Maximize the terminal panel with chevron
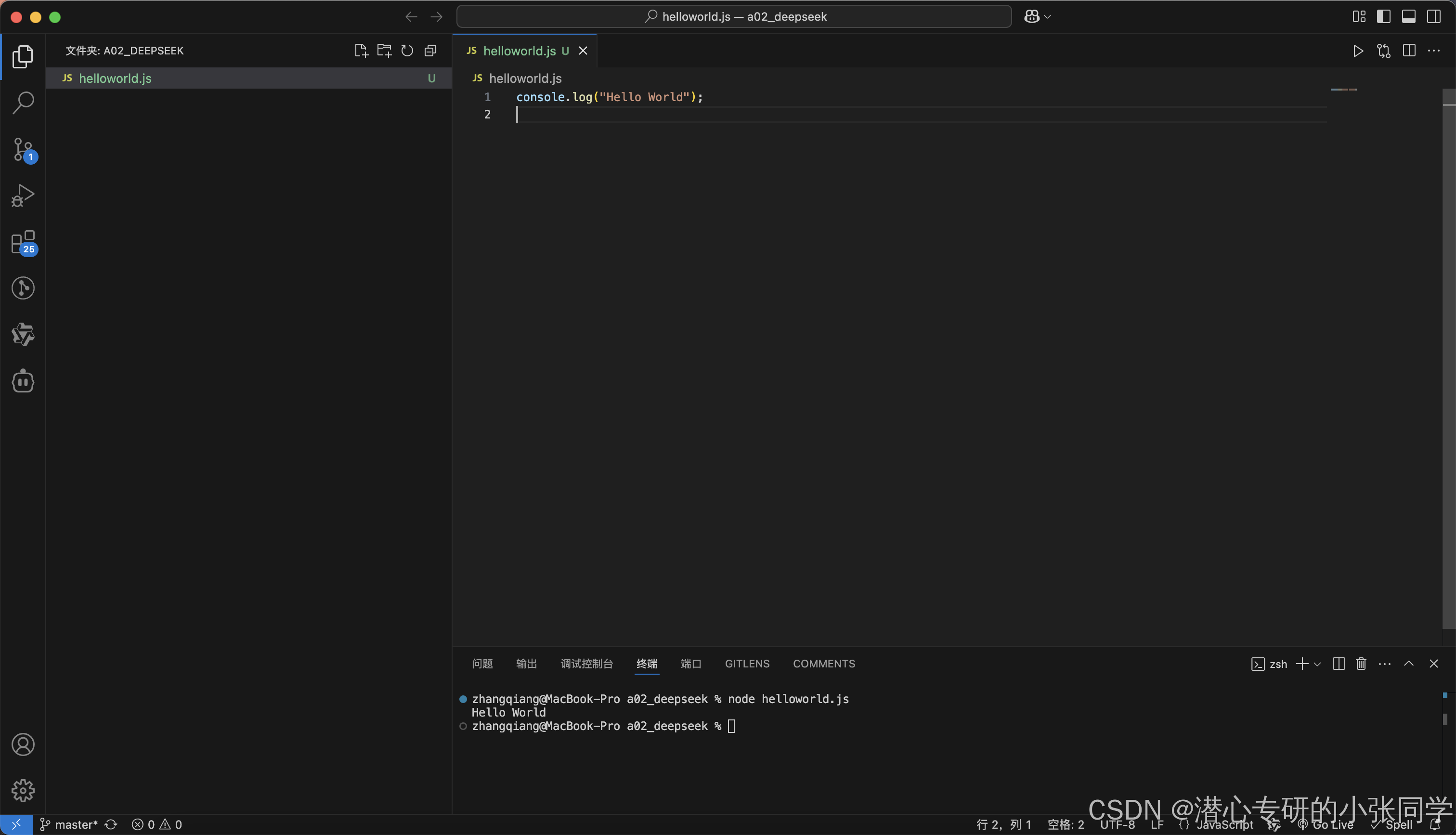The image size is (1456, 835). tap(1408, 664)
